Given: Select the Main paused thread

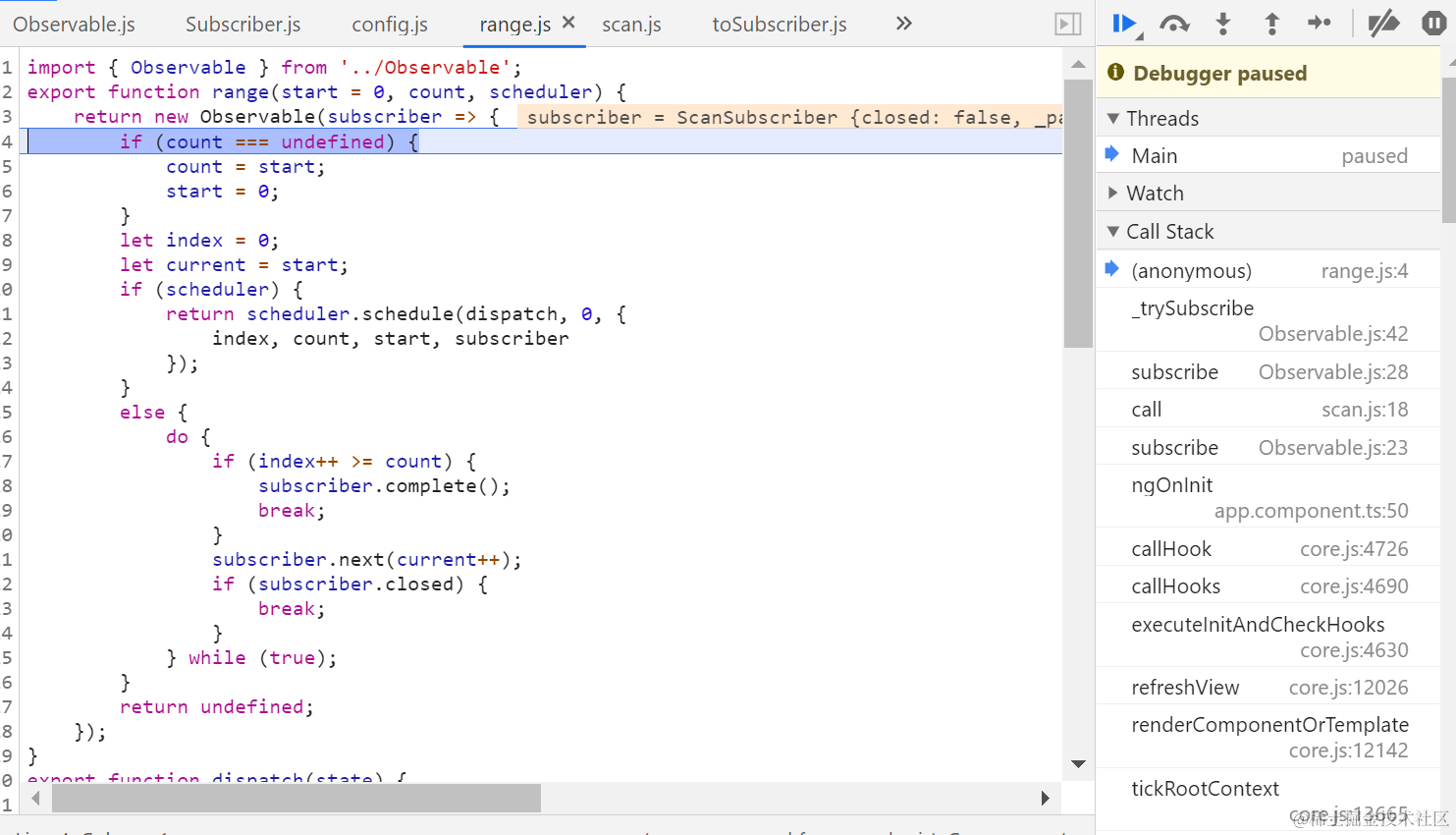Looking at the screenshot, I should tap(1268, 156).
